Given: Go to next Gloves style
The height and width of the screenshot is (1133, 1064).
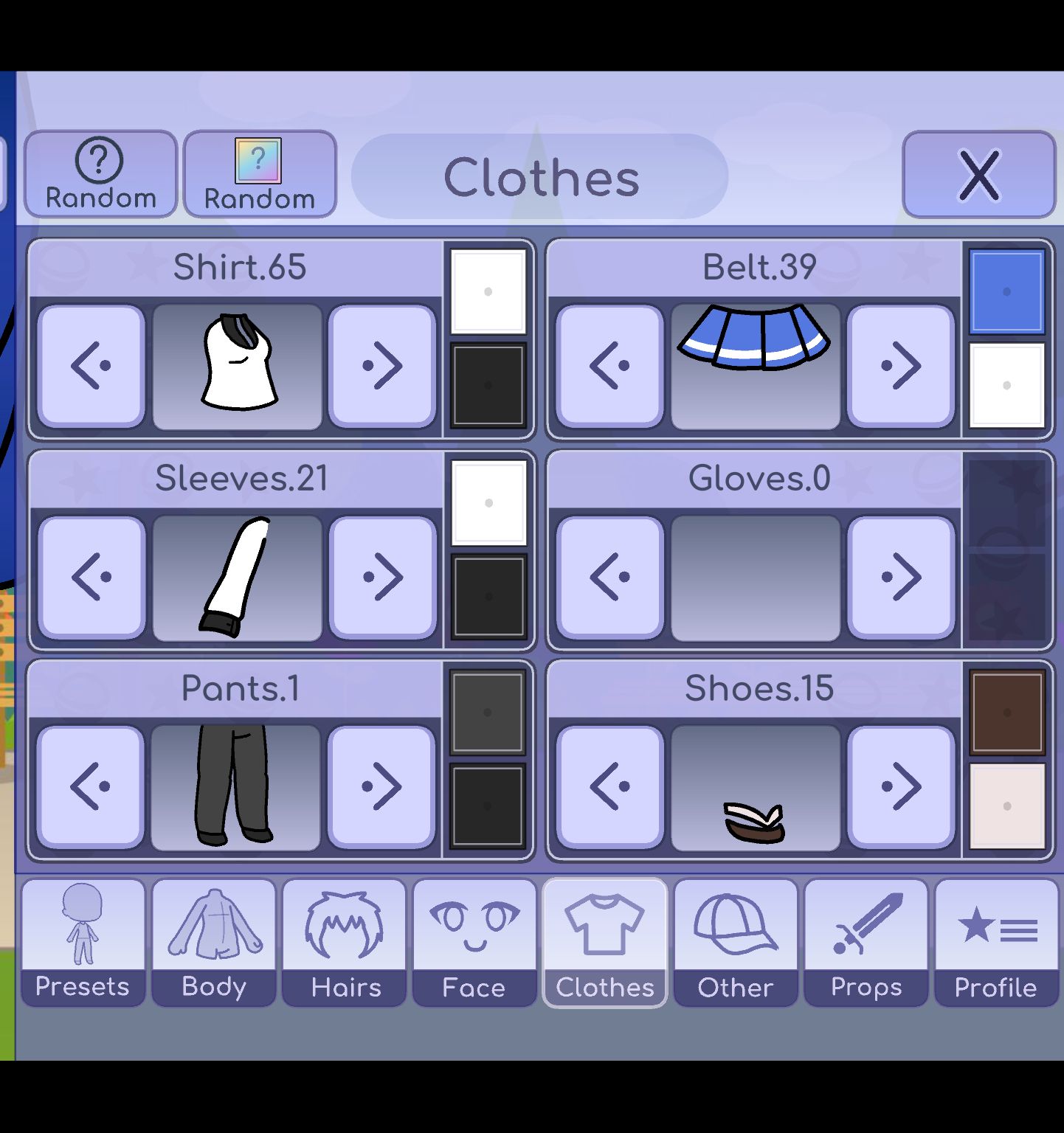Looking at the screenshot, I should tap(901, 576).
